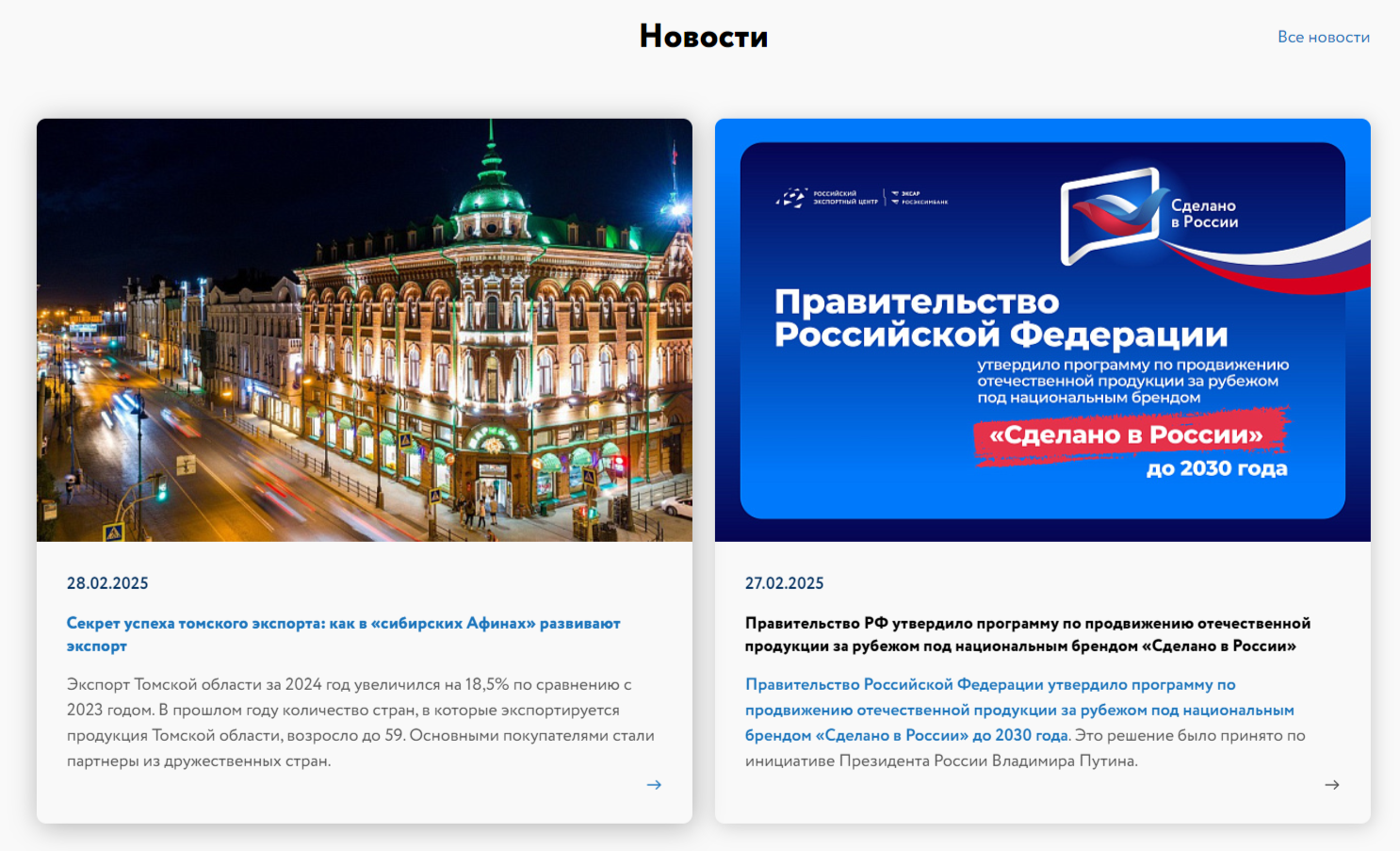
Task: Click the blue linked text 'Правительство Российской Федерации утвердило программу'
Action: [1019, 710]
